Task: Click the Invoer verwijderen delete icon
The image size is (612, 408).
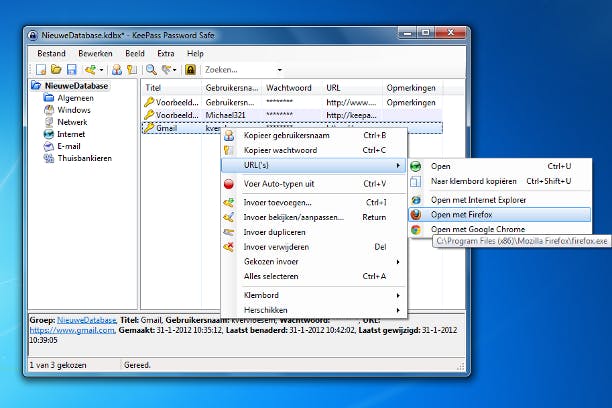Action: 229,247
